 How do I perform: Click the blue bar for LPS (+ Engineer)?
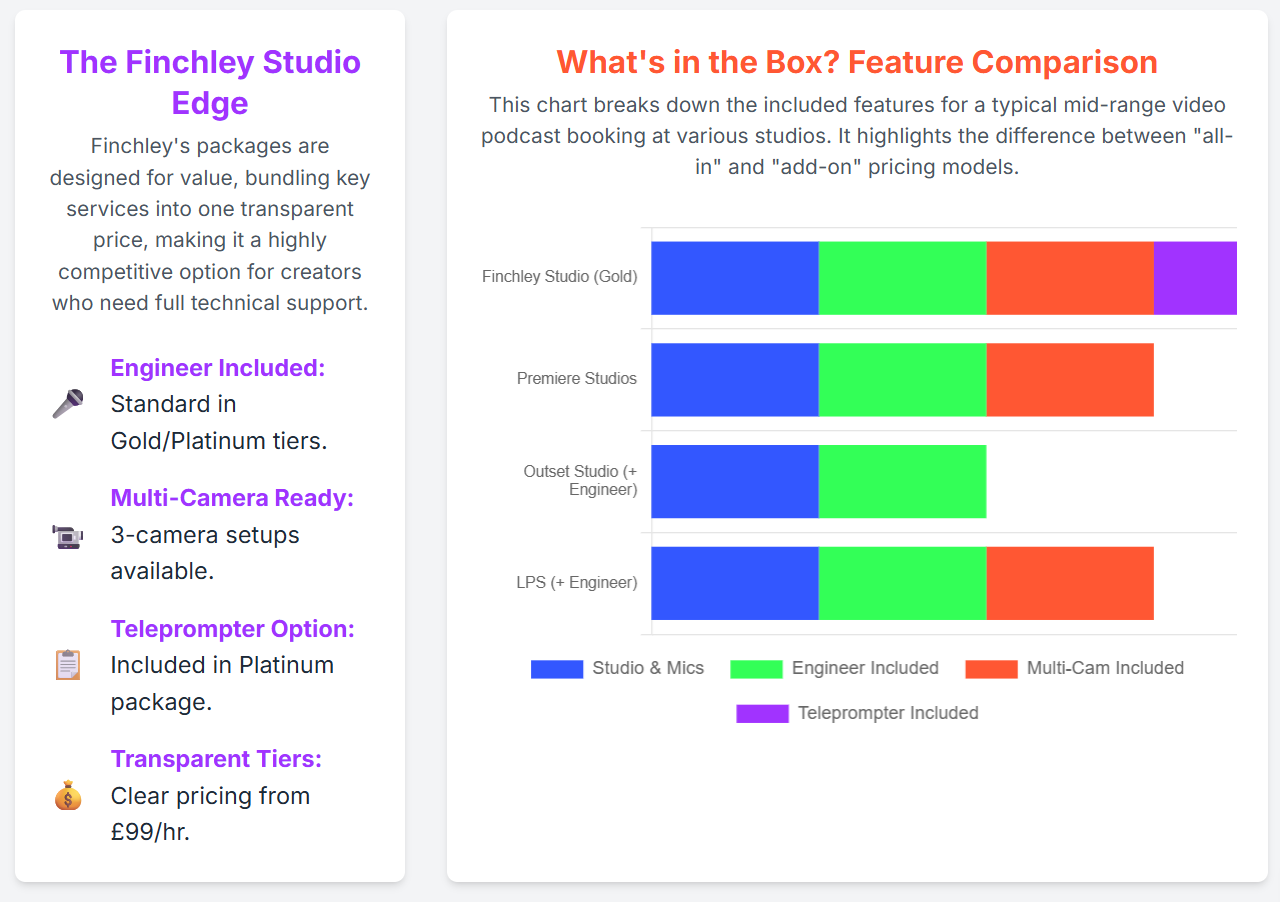click(x=735, y=583)
